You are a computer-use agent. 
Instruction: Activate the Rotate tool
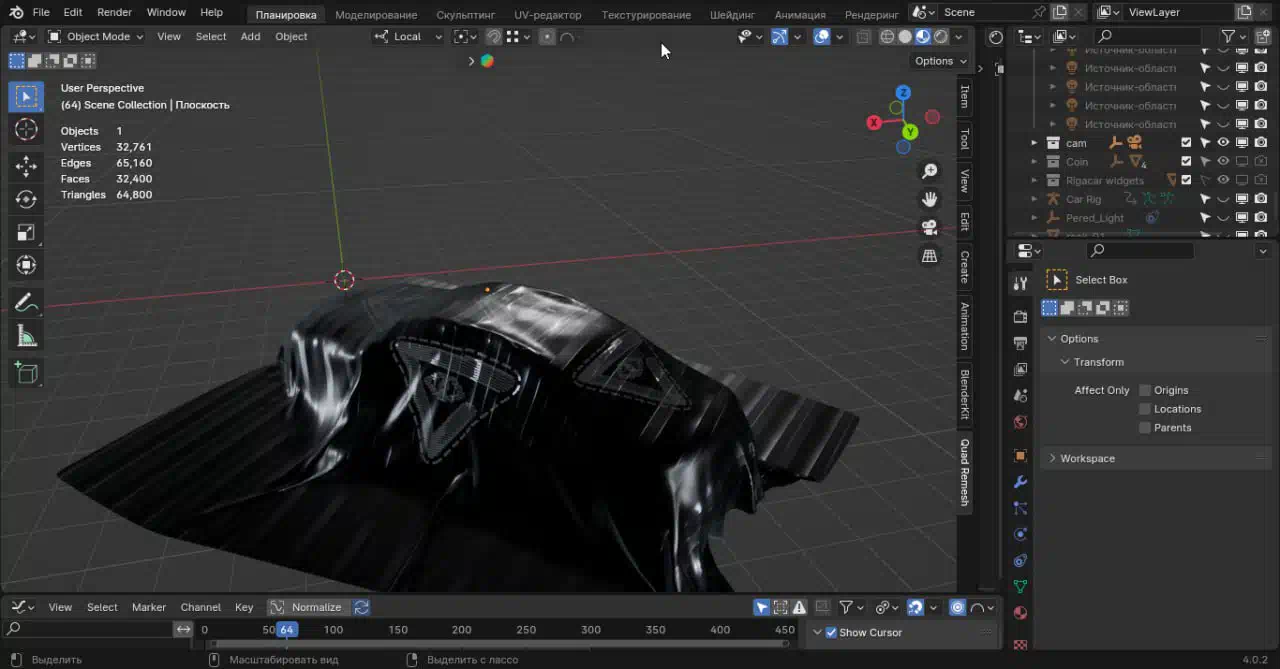pos(26,200)
